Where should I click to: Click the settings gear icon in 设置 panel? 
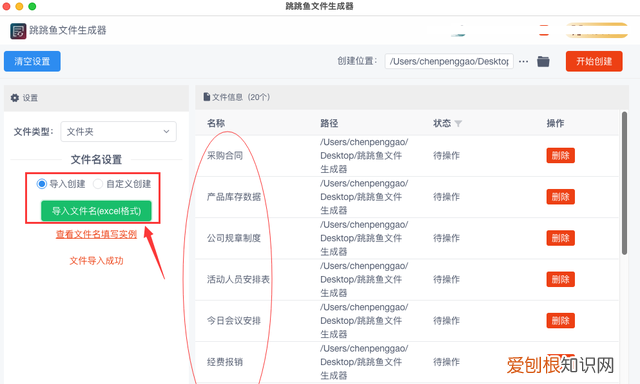[15, 98]
